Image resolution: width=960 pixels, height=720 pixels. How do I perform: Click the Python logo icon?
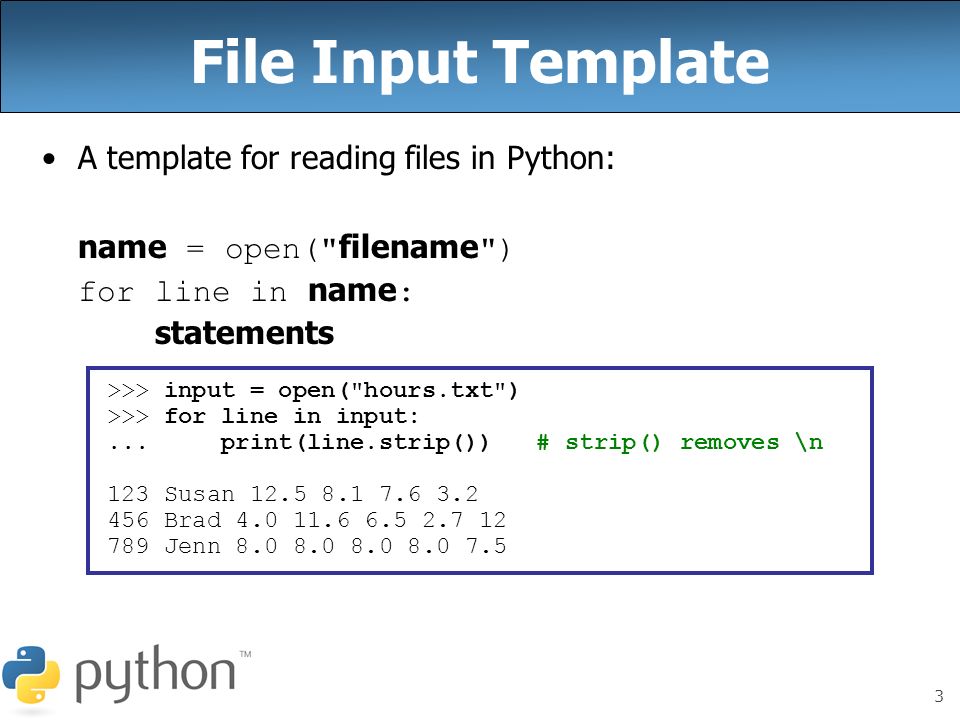(x=31, y=675)
